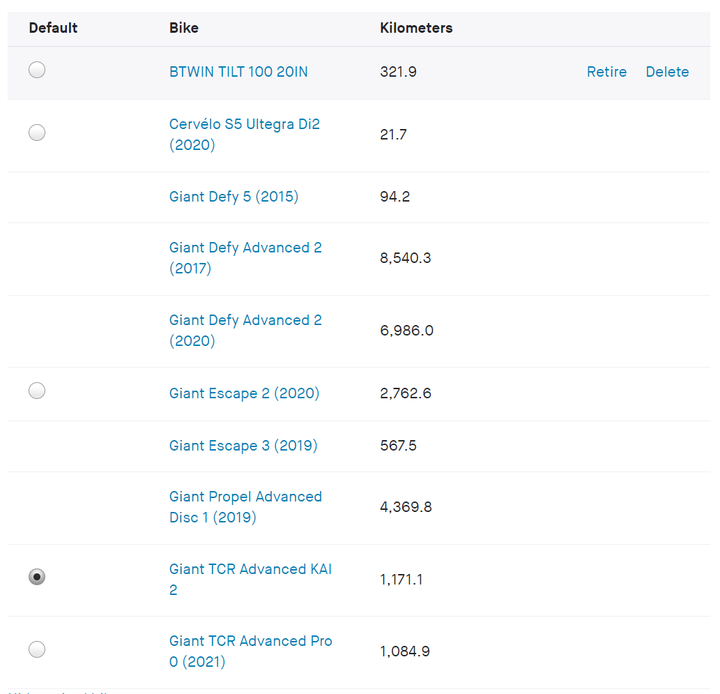The height and width of the screenshot is (694, 720).
Task: Set Giant TCR Advanced Pro 0 as default
Action: pyautogui.click(x=37, y=649)
